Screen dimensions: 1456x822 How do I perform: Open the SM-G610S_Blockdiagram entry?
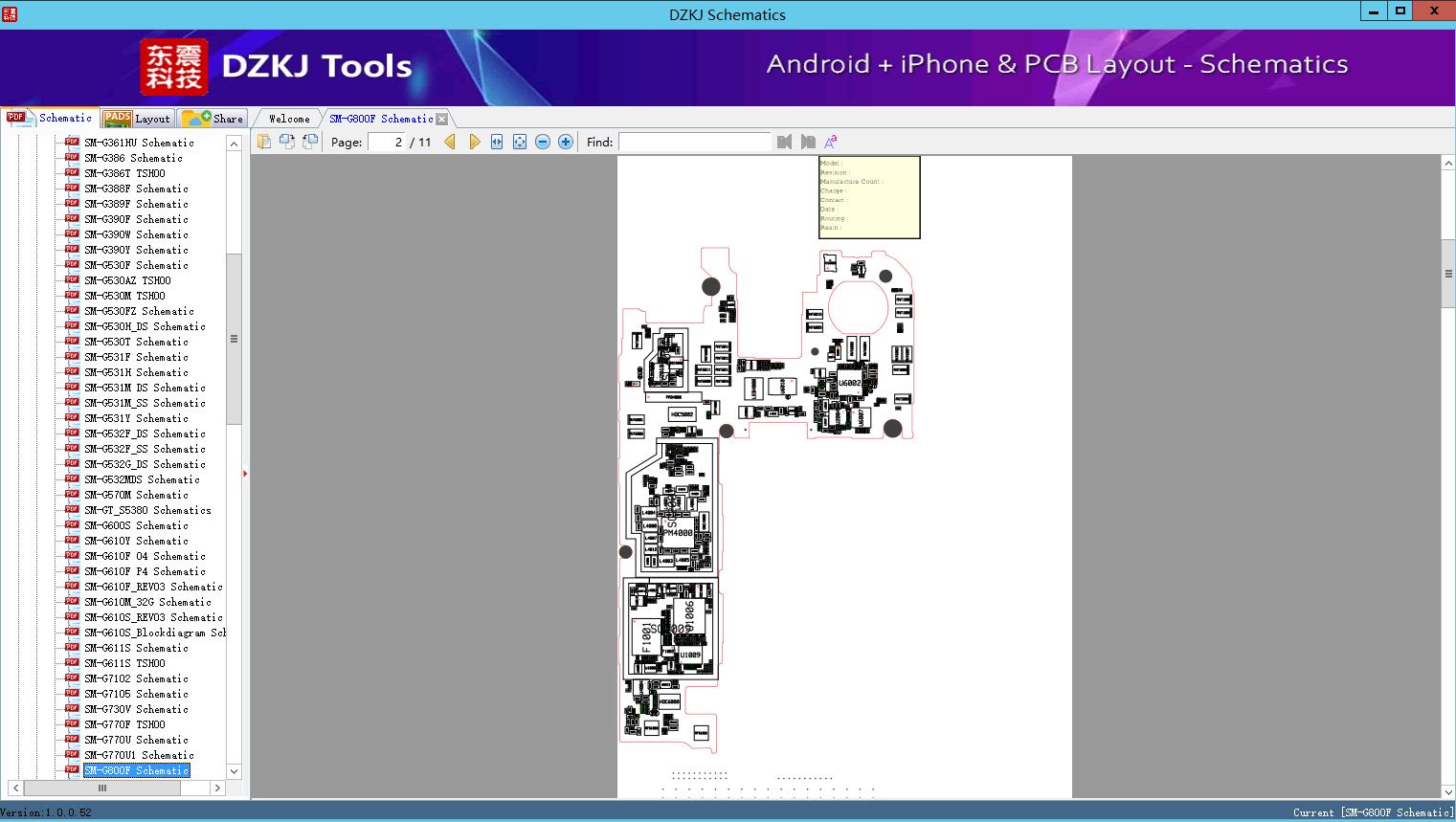tap(155, 633)
